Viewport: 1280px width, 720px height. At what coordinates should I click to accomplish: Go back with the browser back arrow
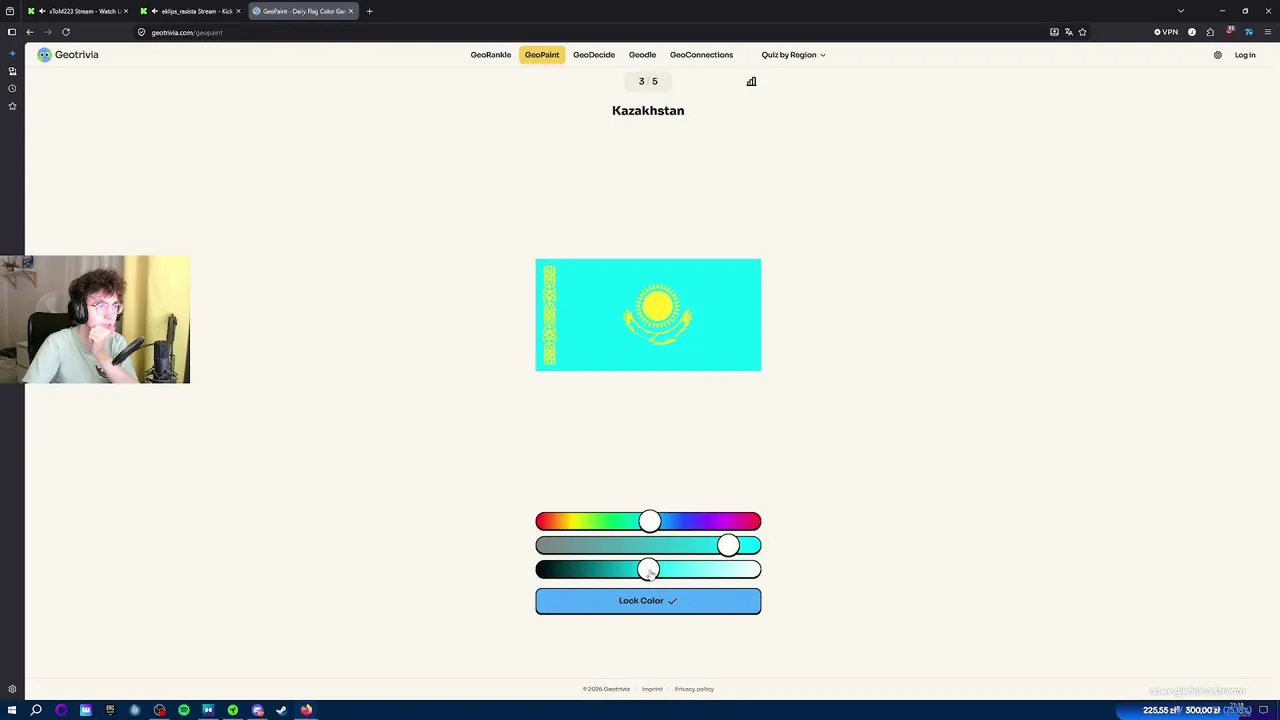point(30,32)
